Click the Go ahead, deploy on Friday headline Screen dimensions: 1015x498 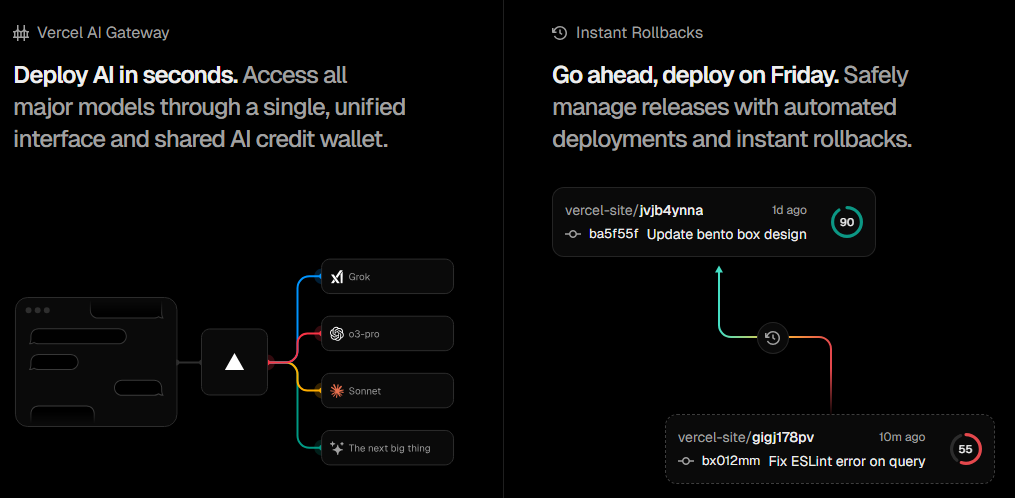[695, 76]
